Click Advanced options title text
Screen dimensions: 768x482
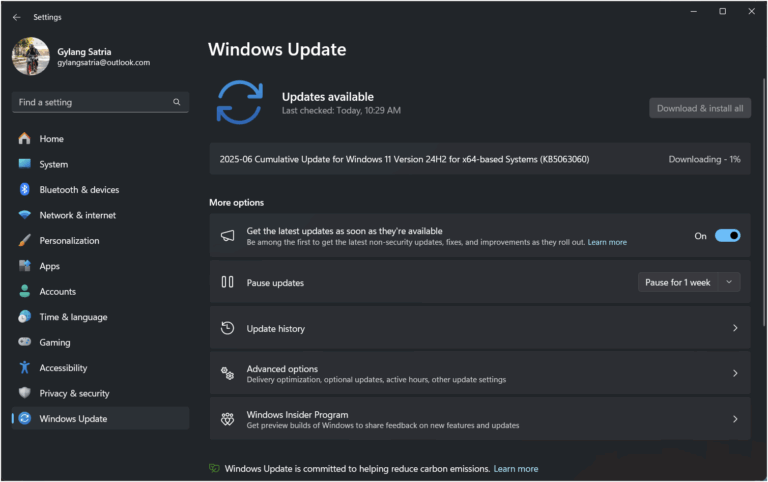[282, 368]
